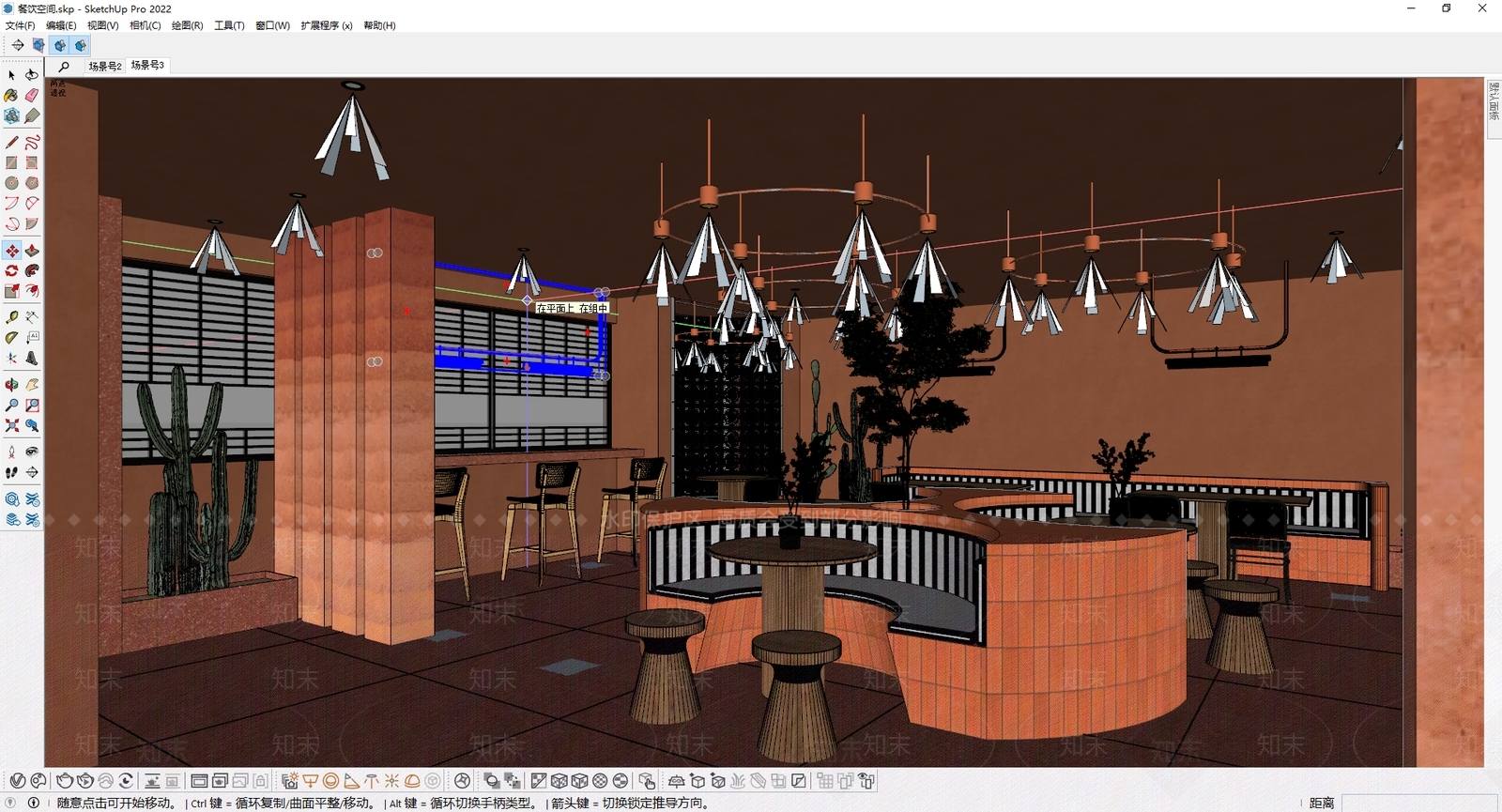The height and width of the screenshot is (812, 1502).
Task: Select the arrow Select tool
Action: pyautogui.click(x=11, y=74)
